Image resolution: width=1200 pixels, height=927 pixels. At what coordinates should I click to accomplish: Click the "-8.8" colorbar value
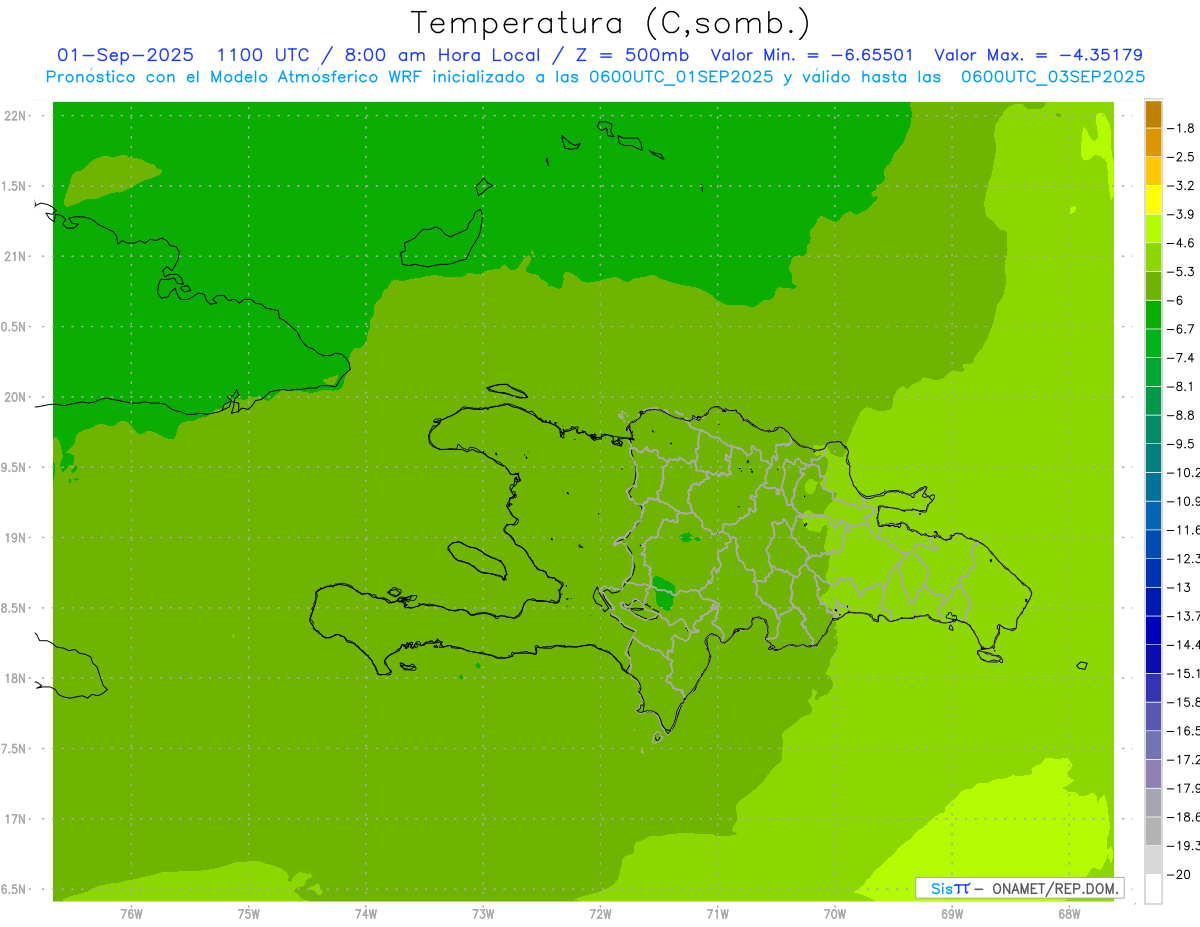click(x=1181, y=415)
